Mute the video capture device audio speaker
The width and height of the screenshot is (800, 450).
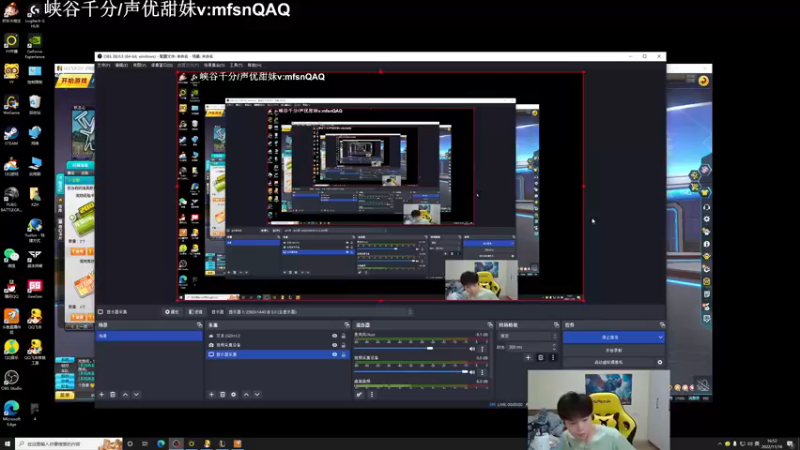pyautogui.click(x=472, y=372)
